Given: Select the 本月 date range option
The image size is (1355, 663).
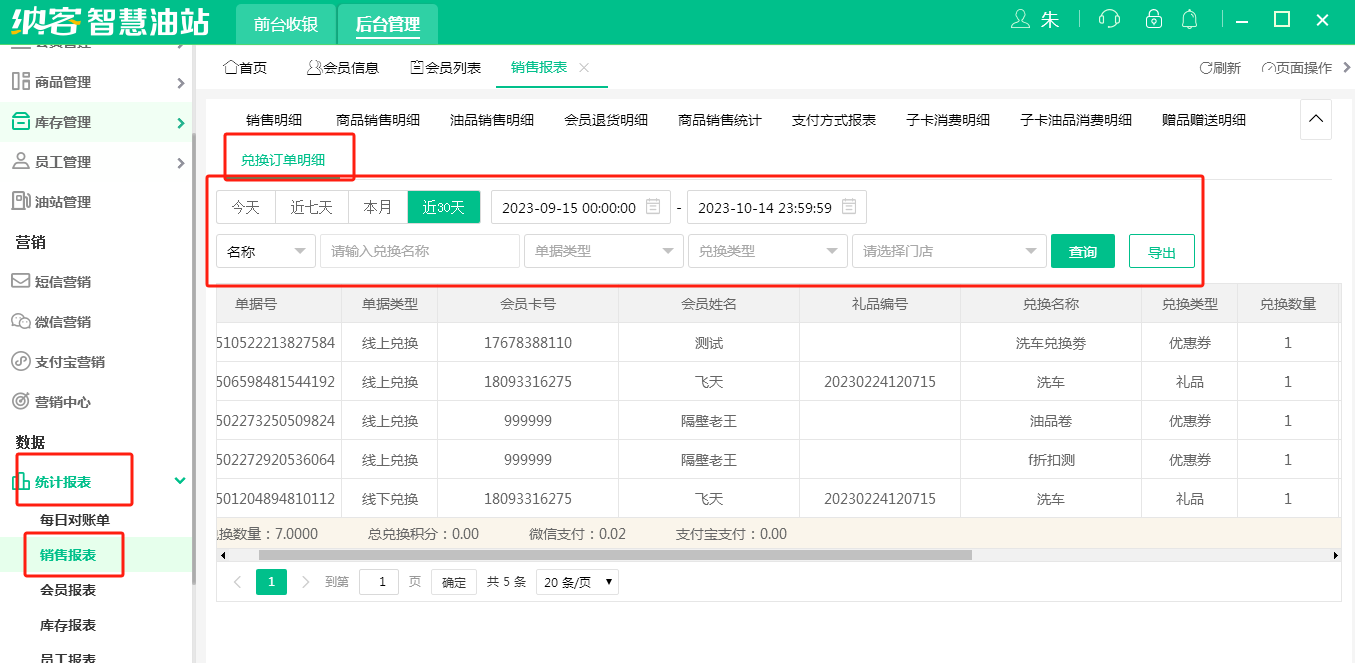Looking at the screenshot, I should [x=378, y=207].
